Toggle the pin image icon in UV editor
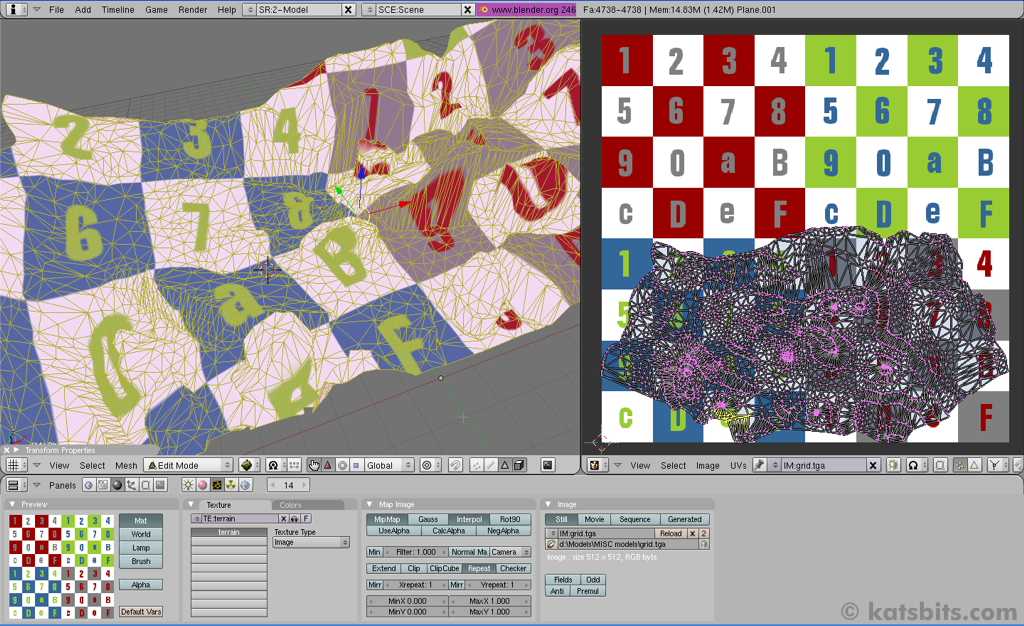Viewport: 1024px width, 626px height. pyautogui.click(x=759, y=465)
